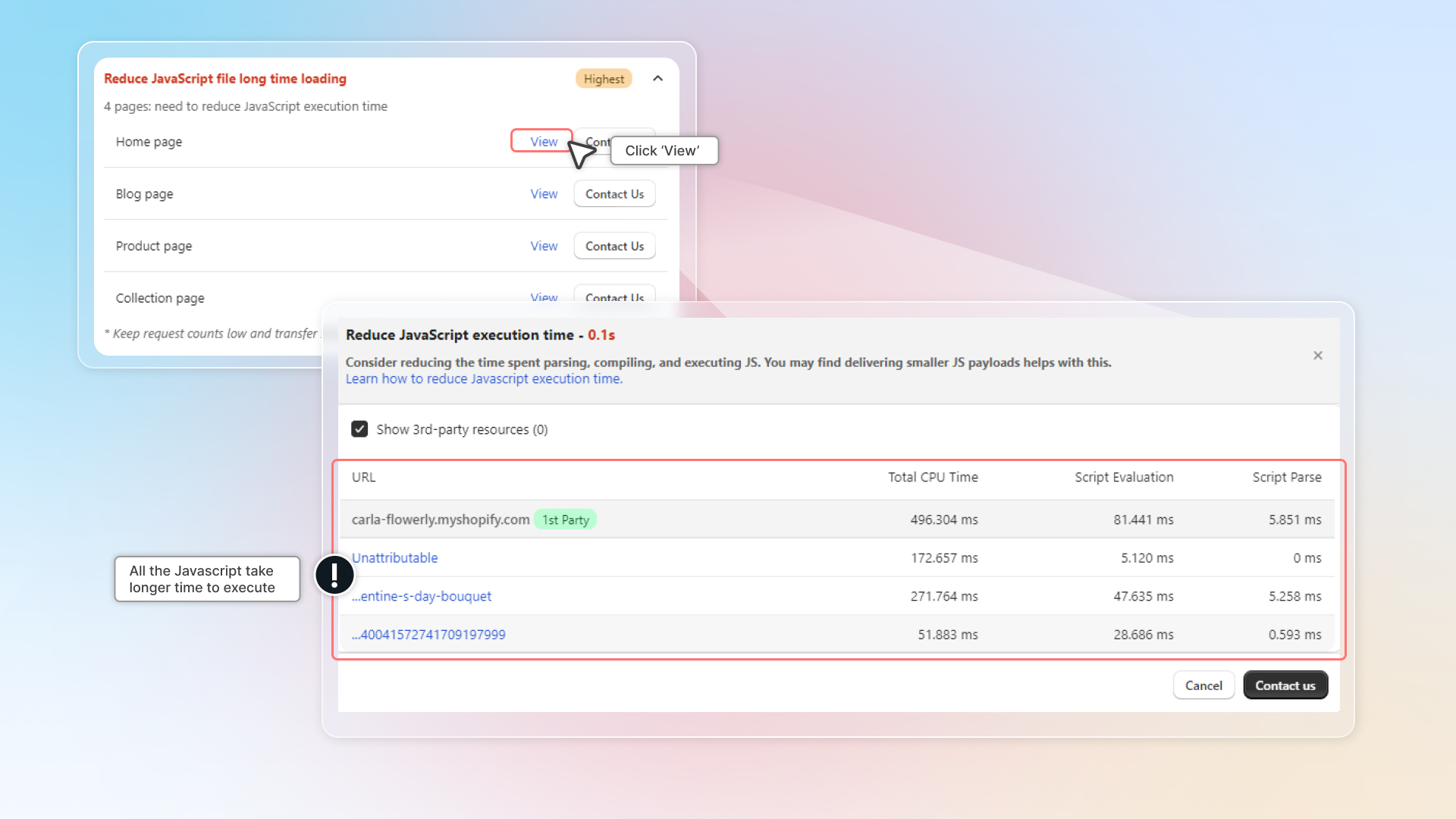Click View for Product page
This screenshot has height=819, width=1456.
click(x=543, y=246)
